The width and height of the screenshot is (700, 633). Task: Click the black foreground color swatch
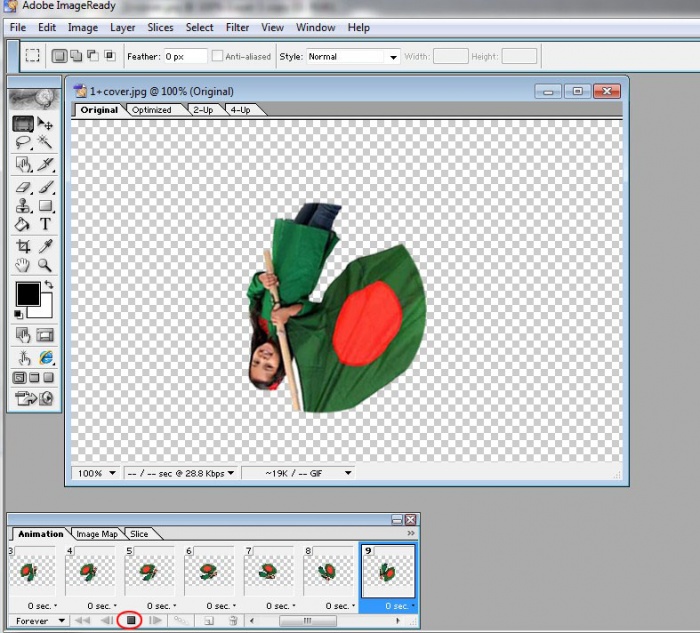[27, 294]
